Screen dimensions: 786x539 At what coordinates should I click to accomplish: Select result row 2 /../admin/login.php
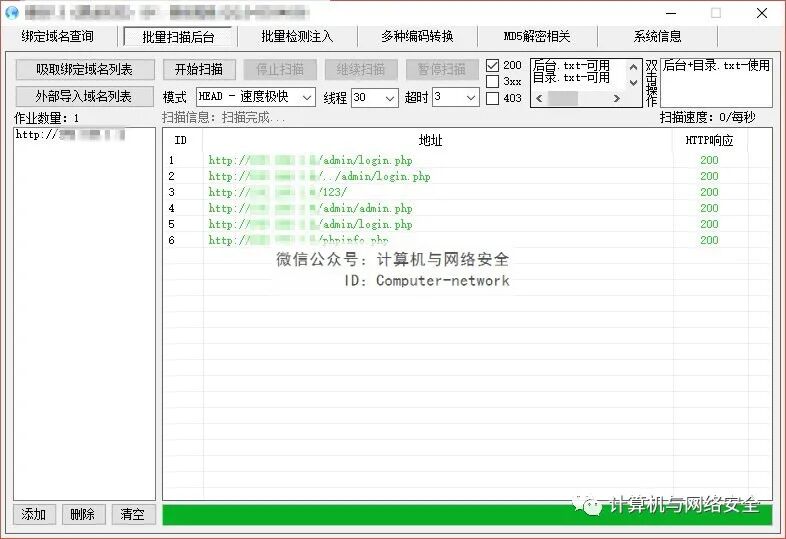pos(466,176)
